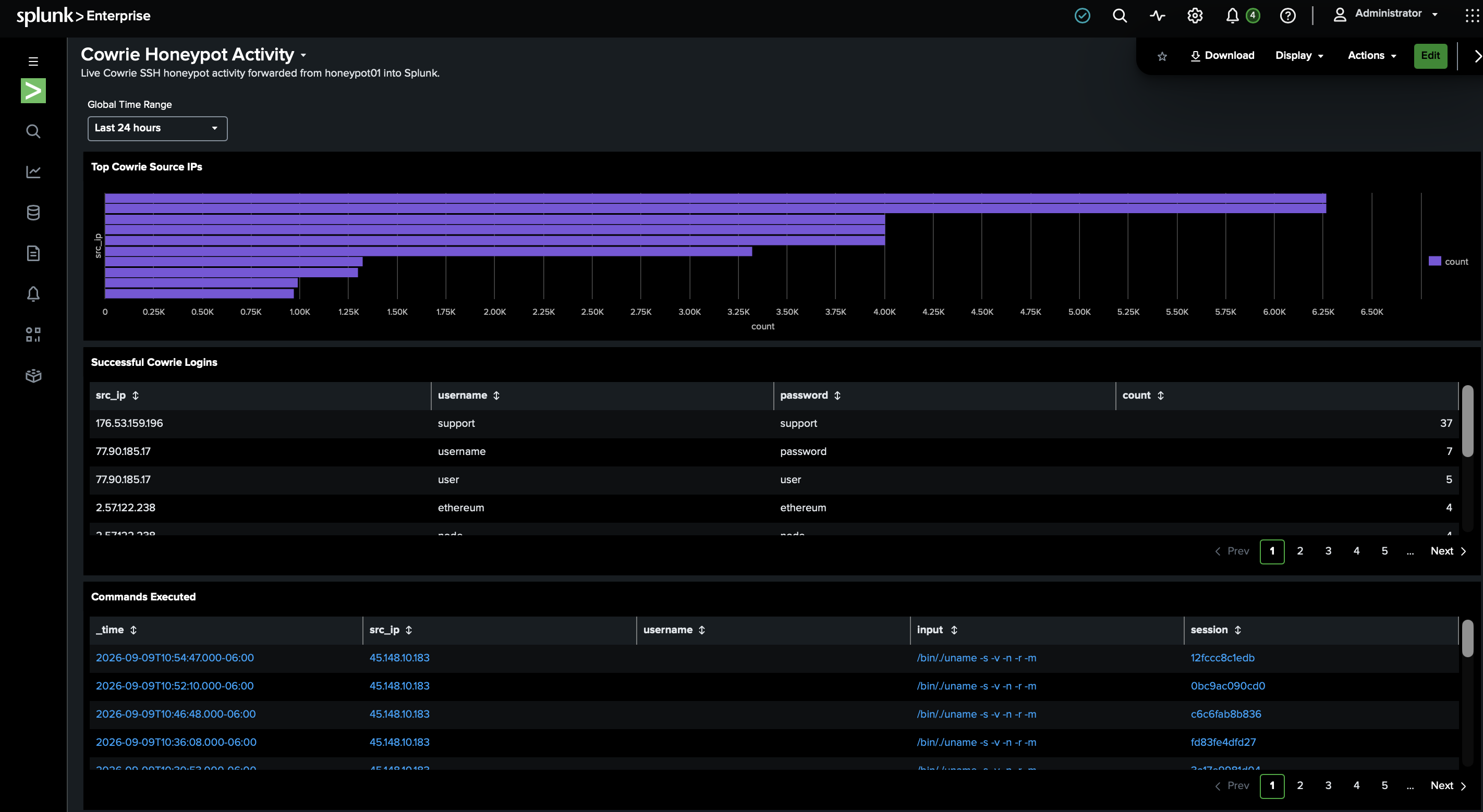Click the green notification count badge showing 4
This screenshot has height=812, width=1483.
tap(1253, 16)
